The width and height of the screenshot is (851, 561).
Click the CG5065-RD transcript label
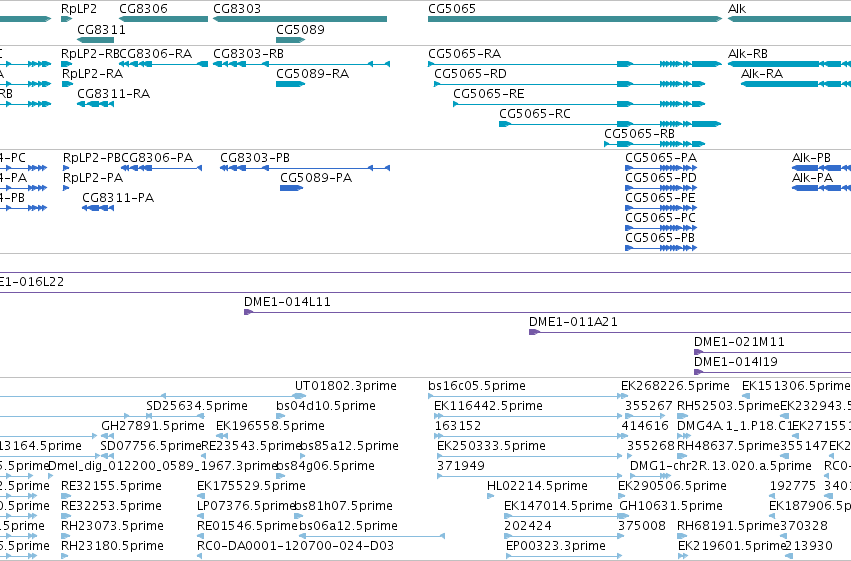coord(470,74)
